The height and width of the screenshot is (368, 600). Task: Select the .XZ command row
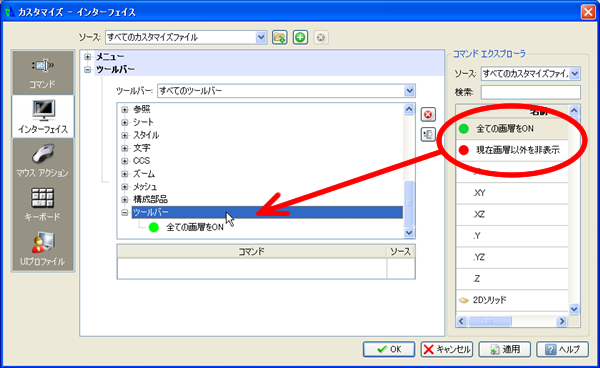pyautogui.click(x=512, y=214)
